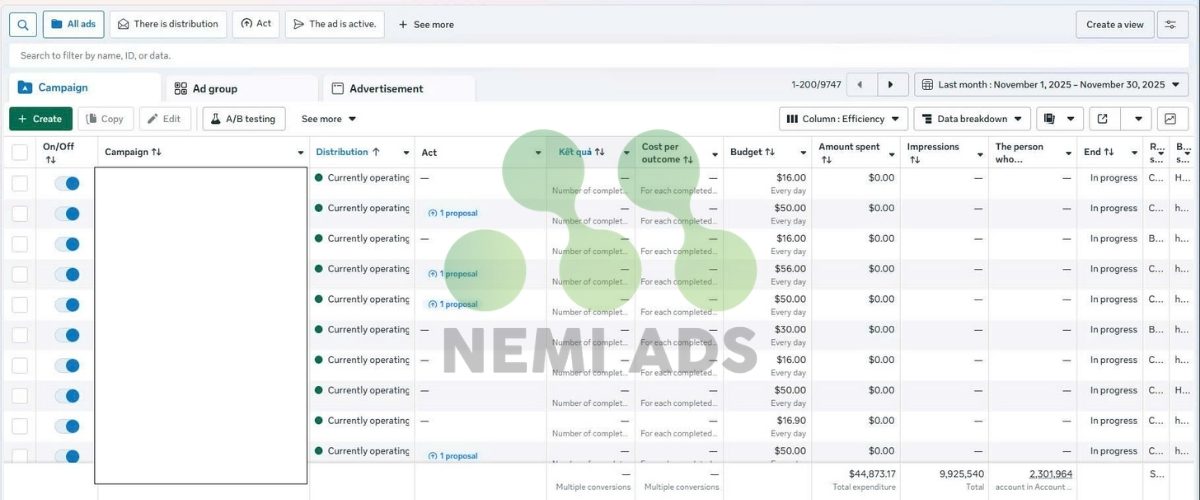Viewport: 1200px width, 500px height.
Task: Open the Last month date range dropdown
Action: pos(1052,85)
